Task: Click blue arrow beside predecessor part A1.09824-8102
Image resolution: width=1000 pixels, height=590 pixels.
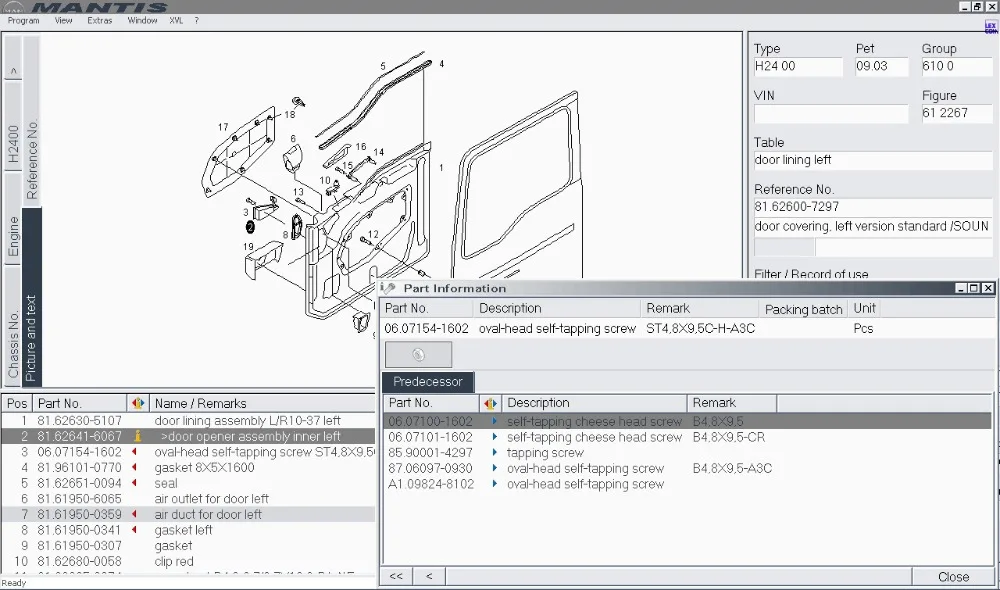Action: point(493,484)
